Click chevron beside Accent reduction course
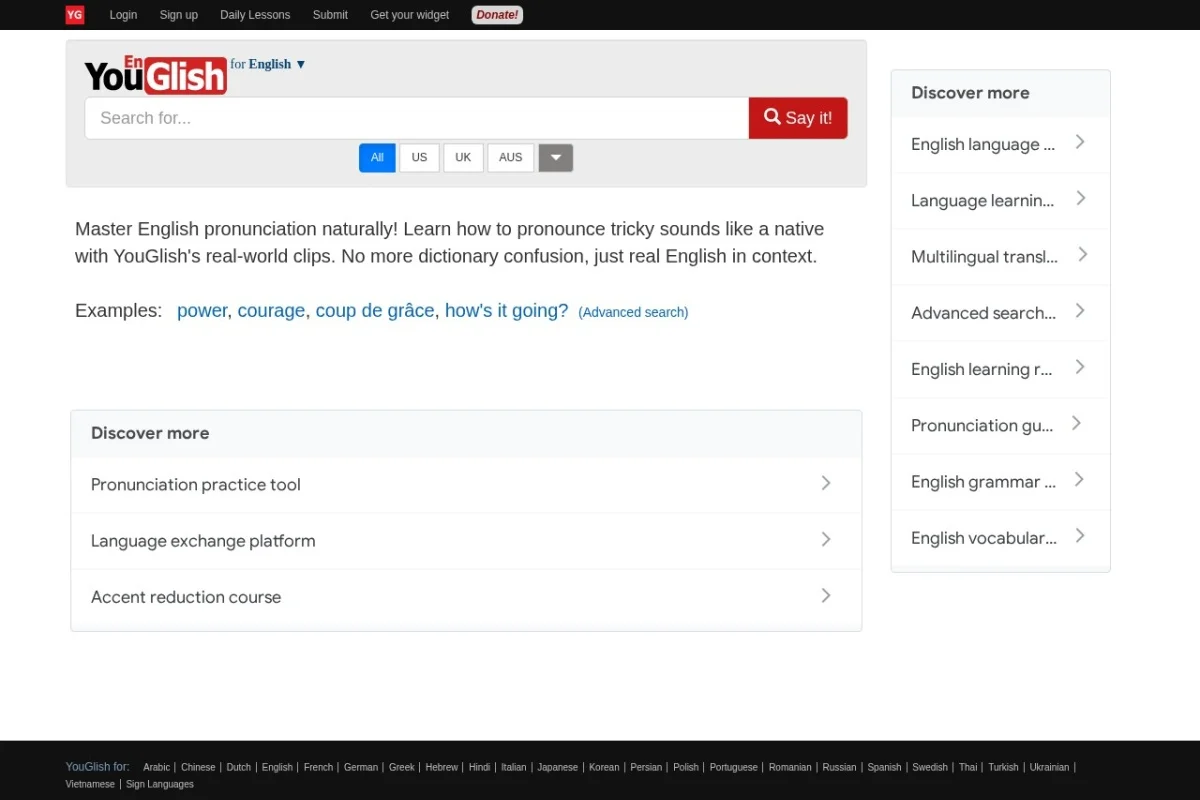 (826, 595)
